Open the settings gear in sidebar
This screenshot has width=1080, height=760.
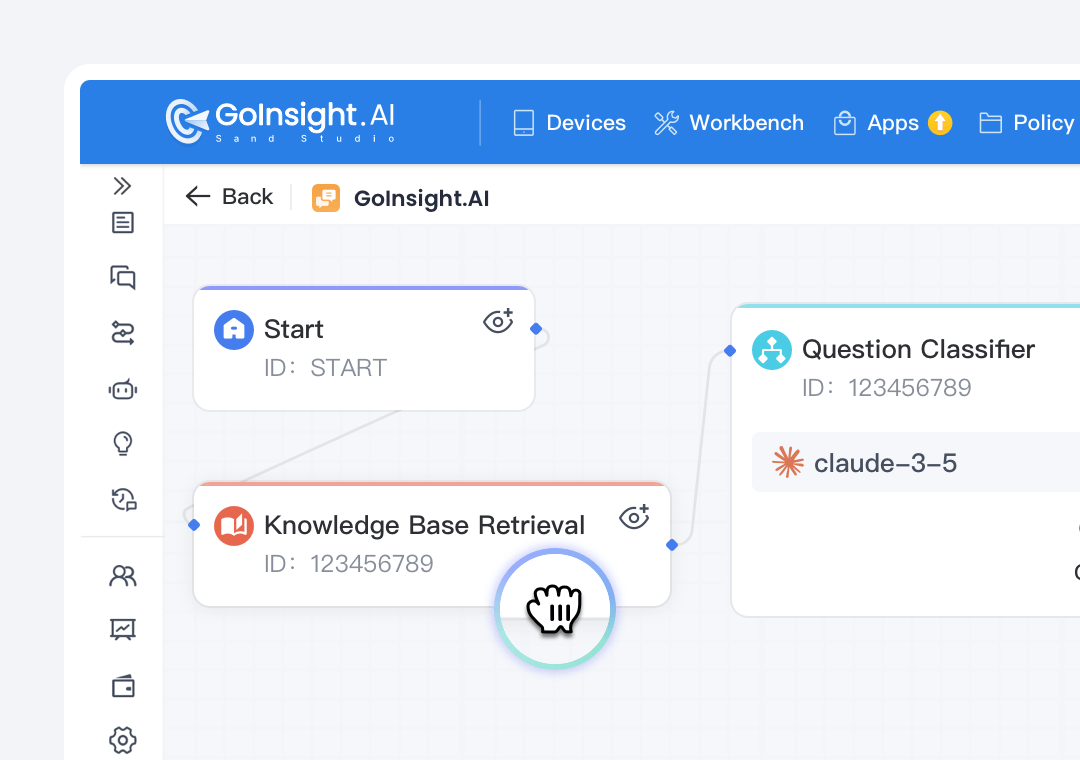tap(123, 740)
